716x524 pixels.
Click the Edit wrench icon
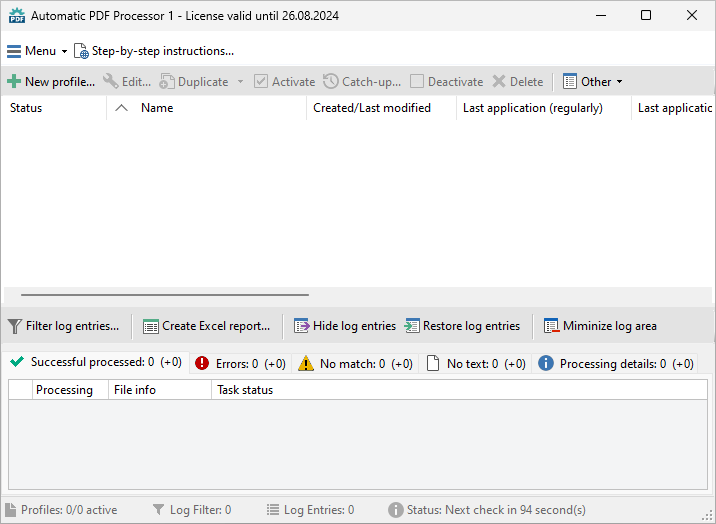110,81
